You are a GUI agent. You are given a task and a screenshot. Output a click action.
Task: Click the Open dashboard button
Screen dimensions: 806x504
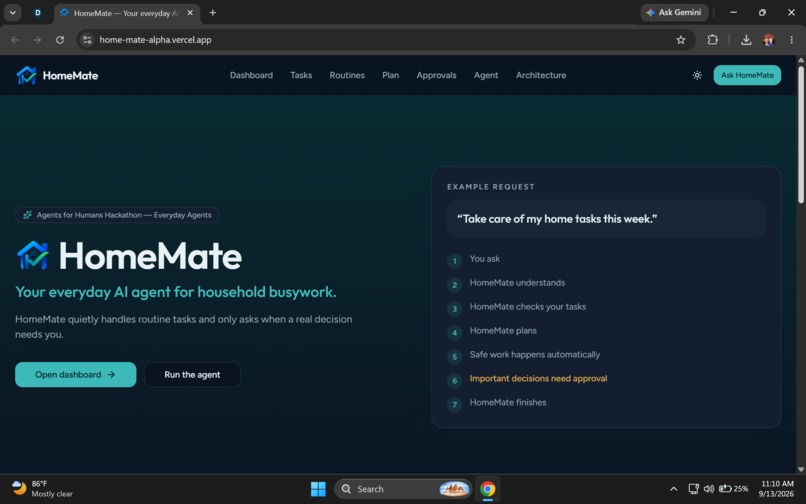(76, 374)
